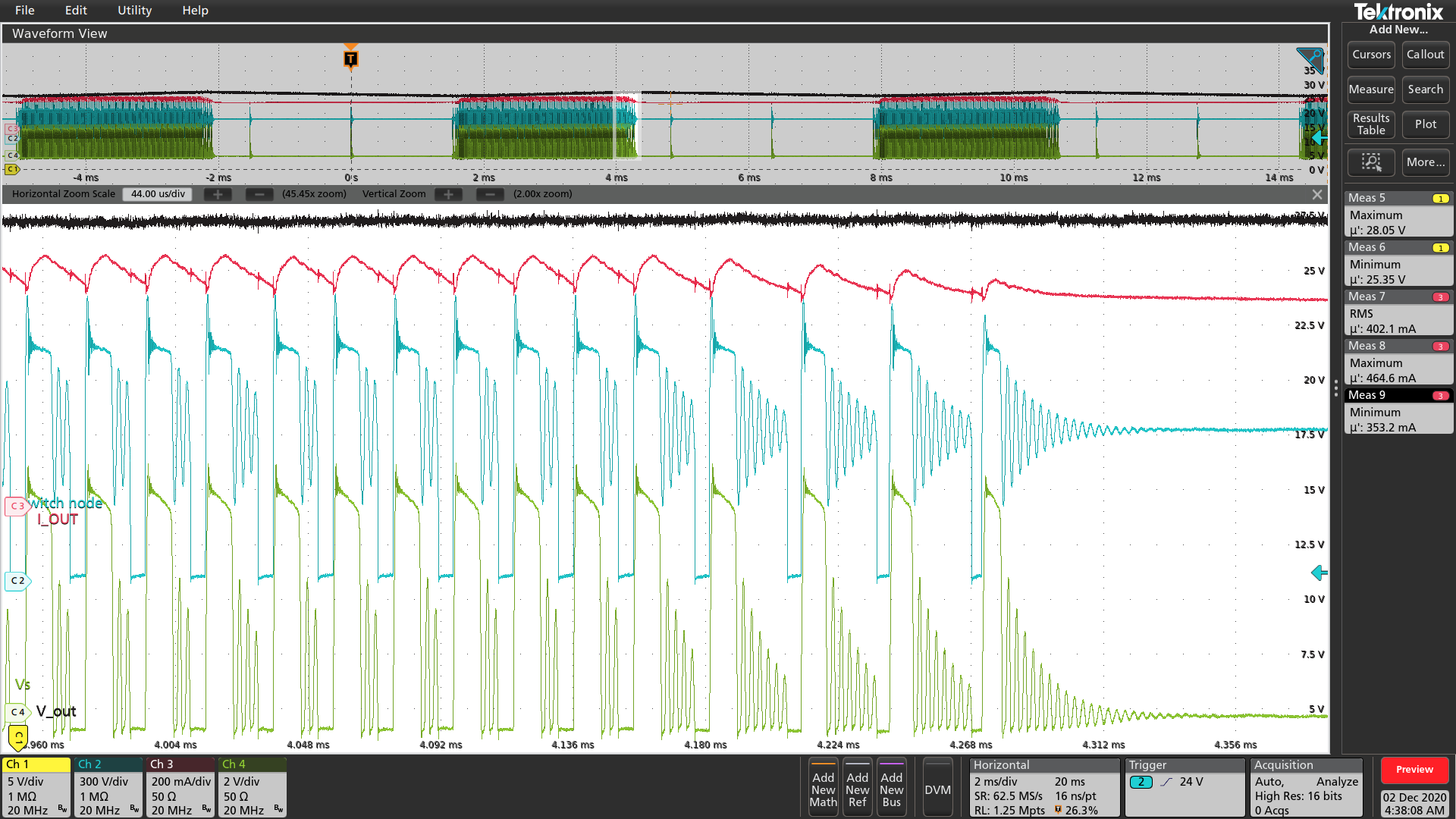Click the orange trigger position T marker
Viewport: 1456px width, 819px height.
pos(350,58)
